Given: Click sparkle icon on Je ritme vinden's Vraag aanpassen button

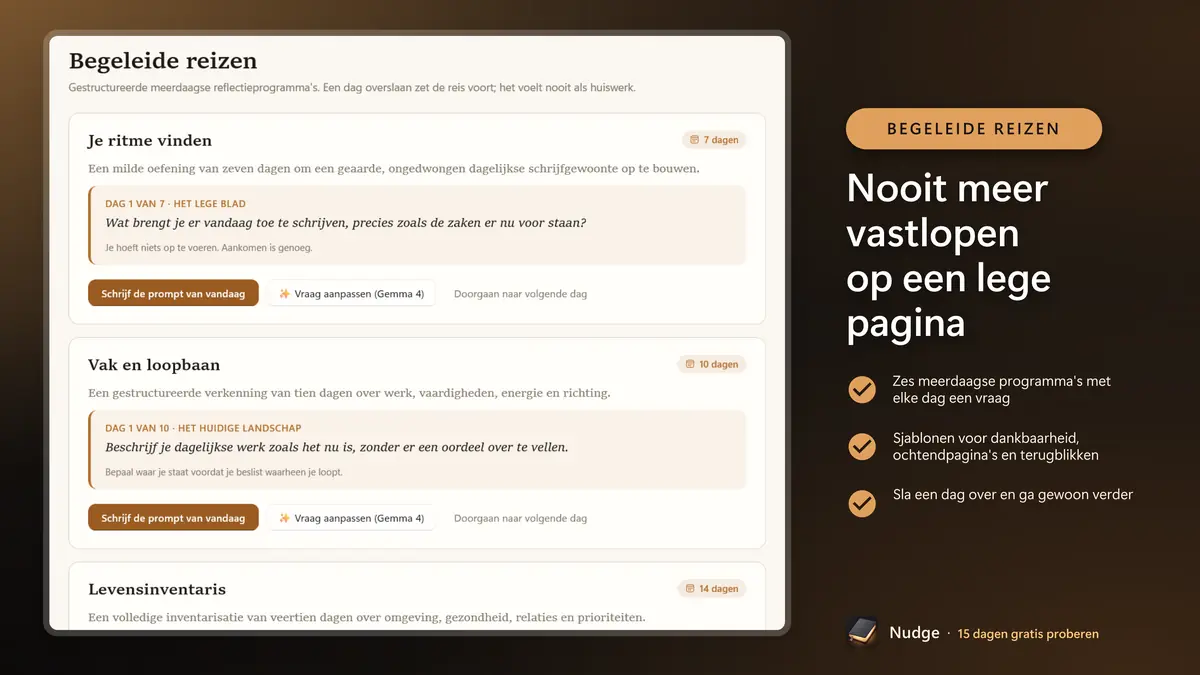Looking at the screenshot, I should coord(284,294).
